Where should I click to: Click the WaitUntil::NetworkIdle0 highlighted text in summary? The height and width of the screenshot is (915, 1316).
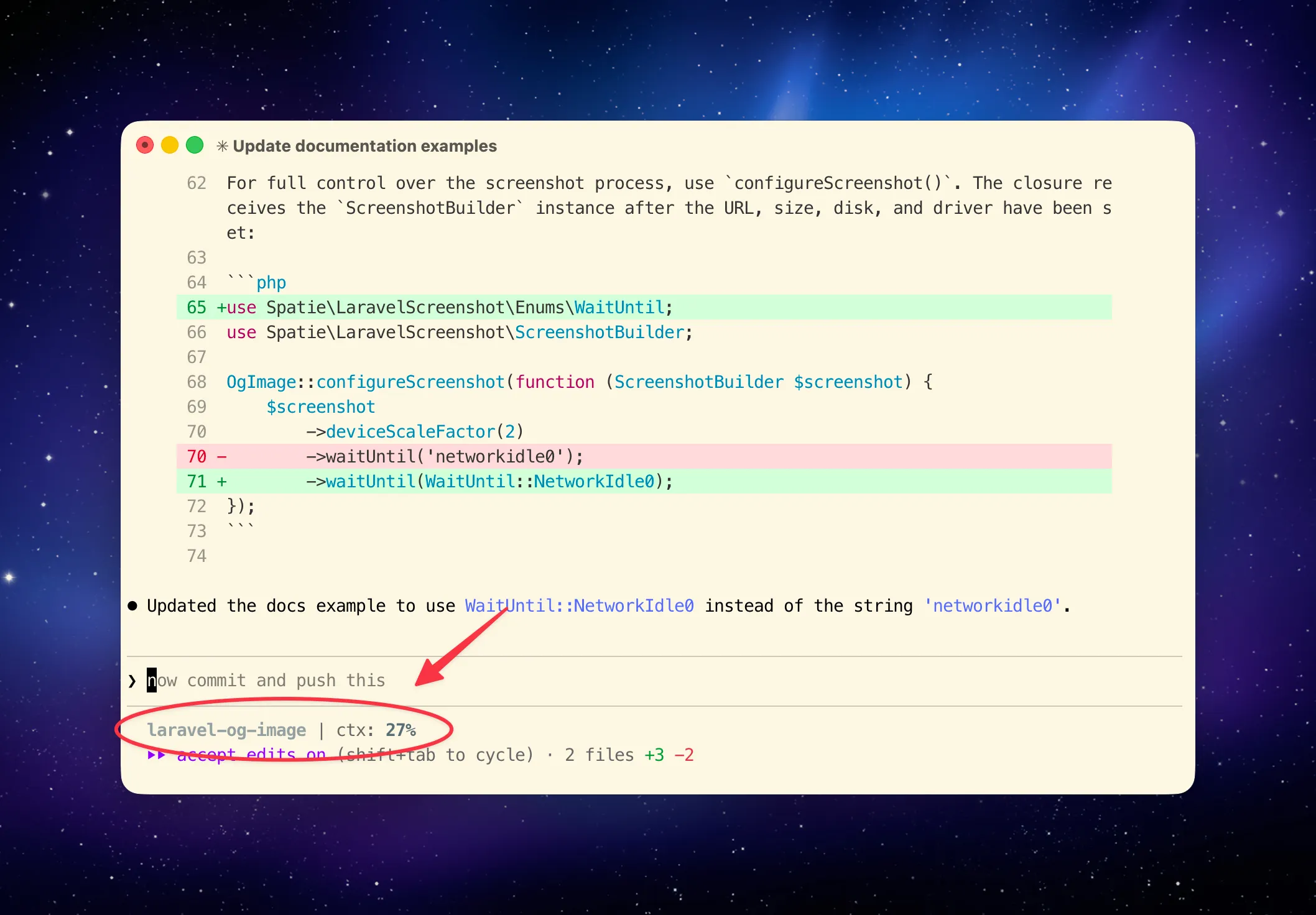coord(579,606)
